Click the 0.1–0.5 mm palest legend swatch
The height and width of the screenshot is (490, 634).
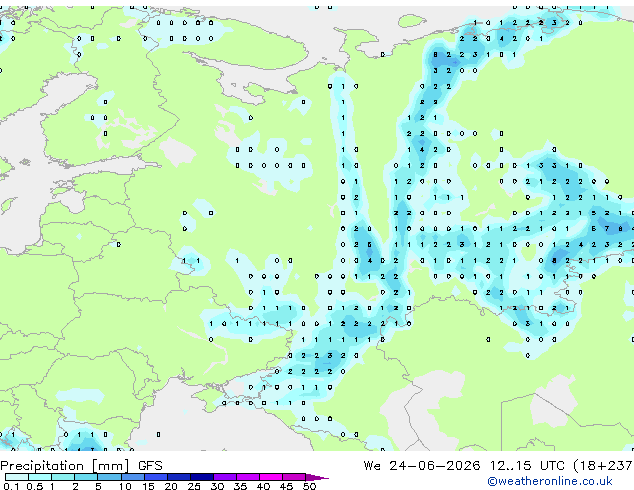17,477
